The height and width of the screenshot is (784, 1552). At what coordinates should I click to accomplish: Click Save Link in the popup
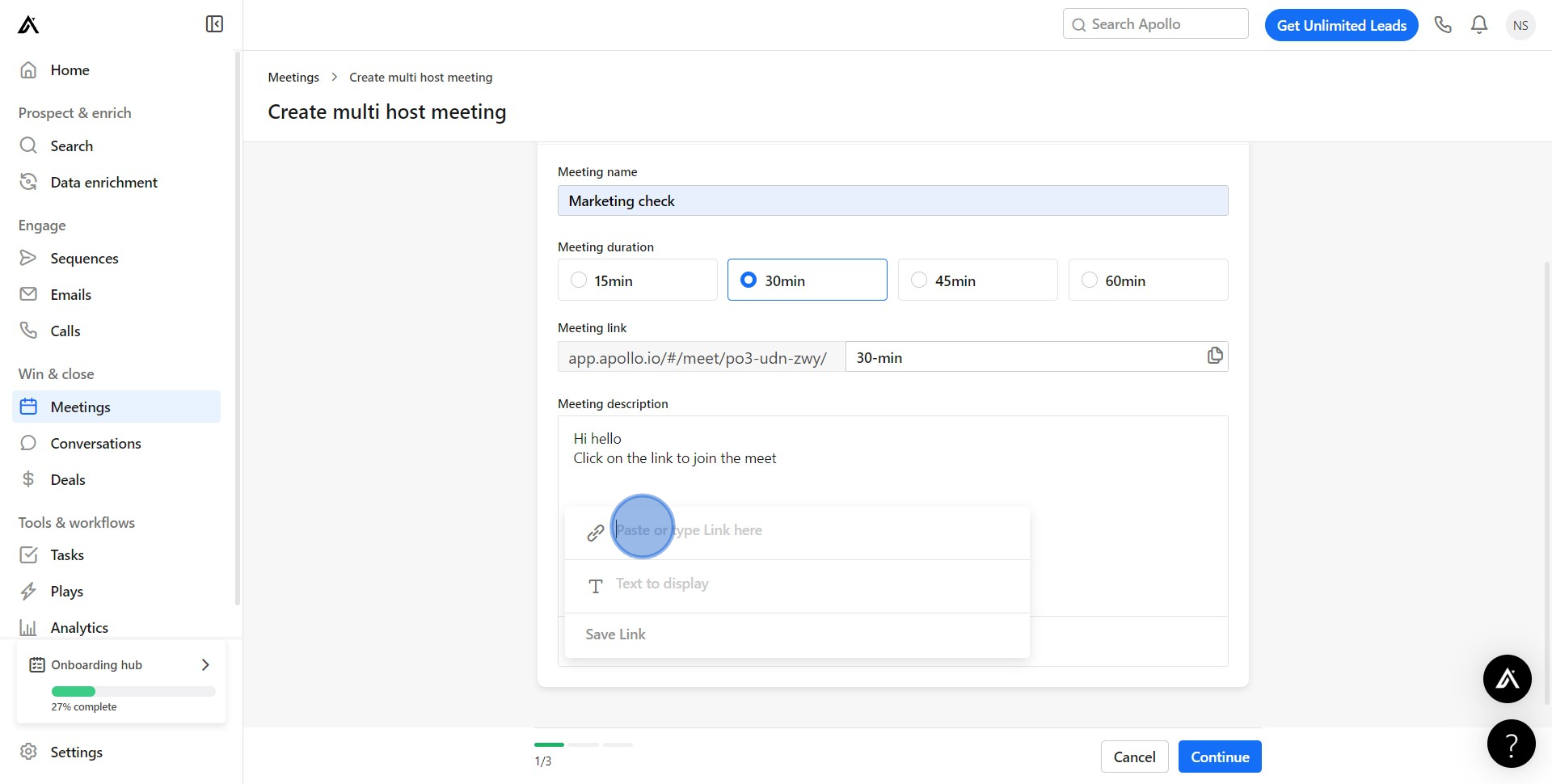[615, 634]
